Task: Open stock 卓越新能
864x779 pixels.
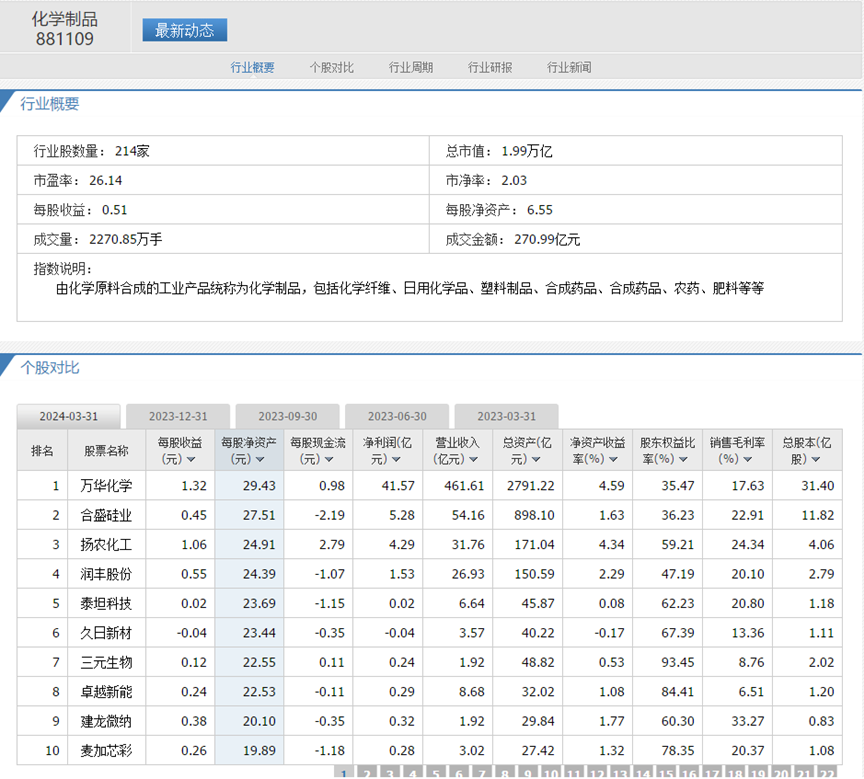Action: pos(106,692)
